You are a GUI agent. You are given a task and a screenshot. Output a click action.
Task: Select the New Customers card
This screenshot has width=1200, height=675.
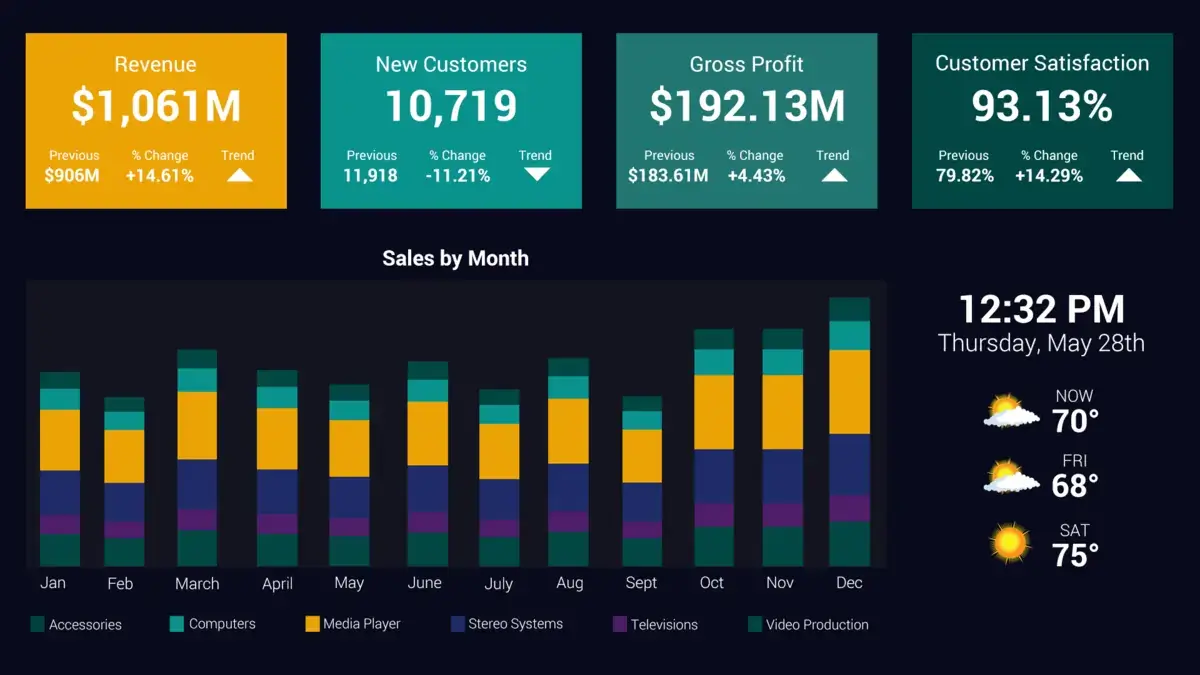click(x=450, y=120)
